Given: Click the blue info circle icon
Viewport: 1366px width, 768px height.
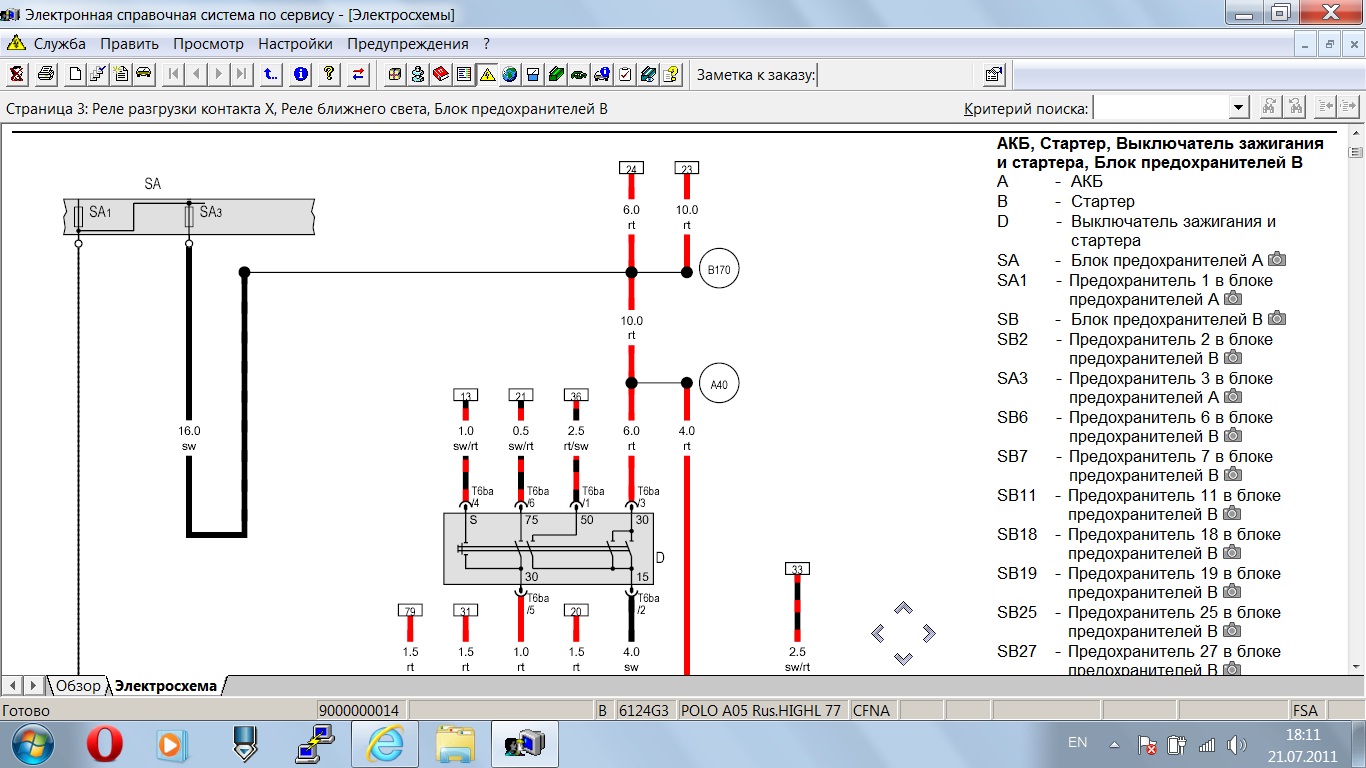Looking at the screenshot, I should 300,74.
